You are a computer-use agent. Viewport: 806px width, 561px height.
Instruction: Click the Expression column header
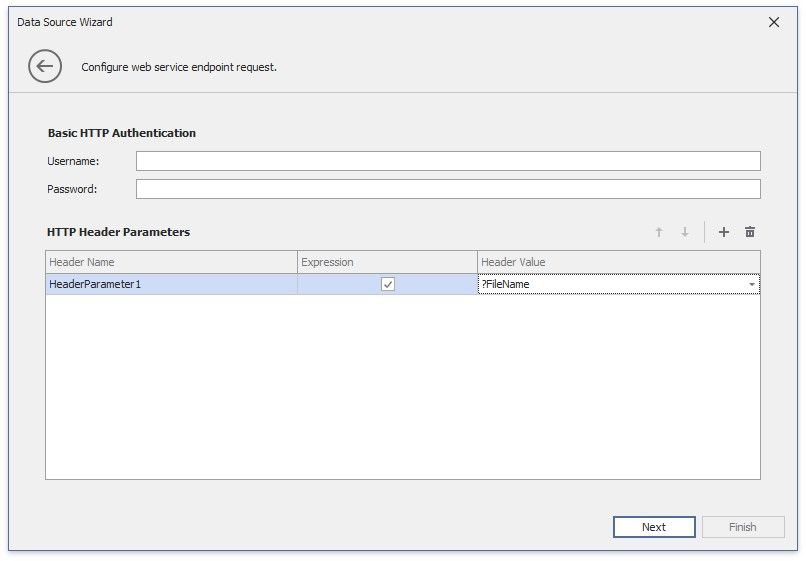387,262
